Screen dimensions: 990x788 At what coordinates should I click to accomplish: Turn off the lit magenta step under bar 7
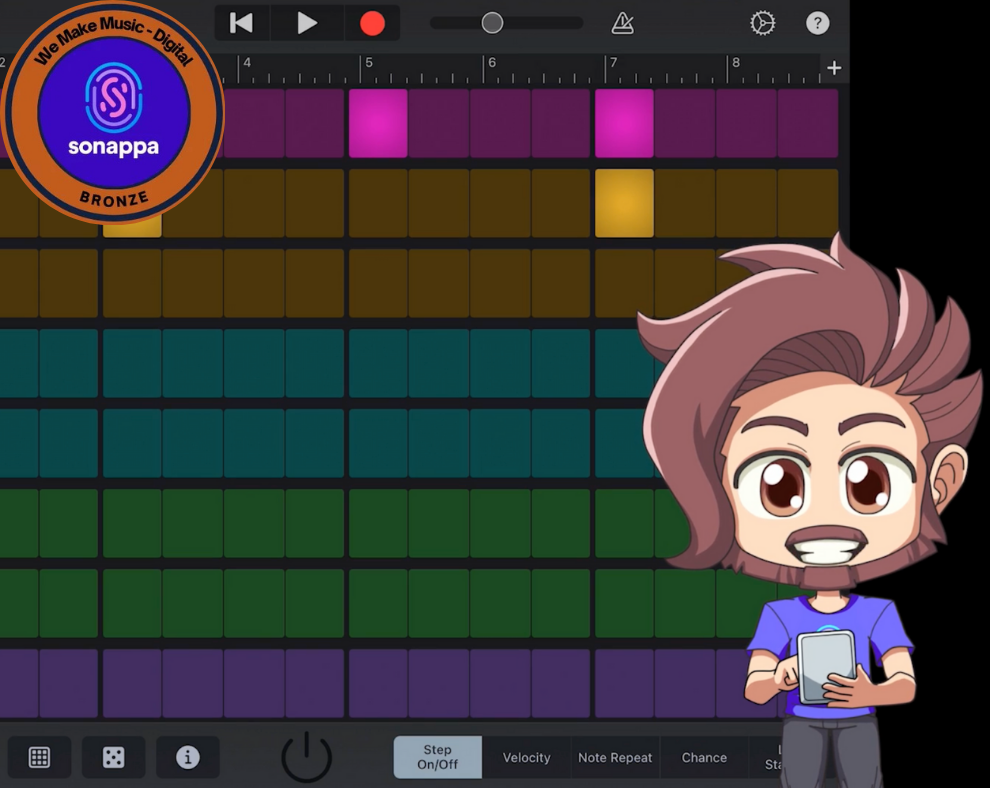(624, 123)
